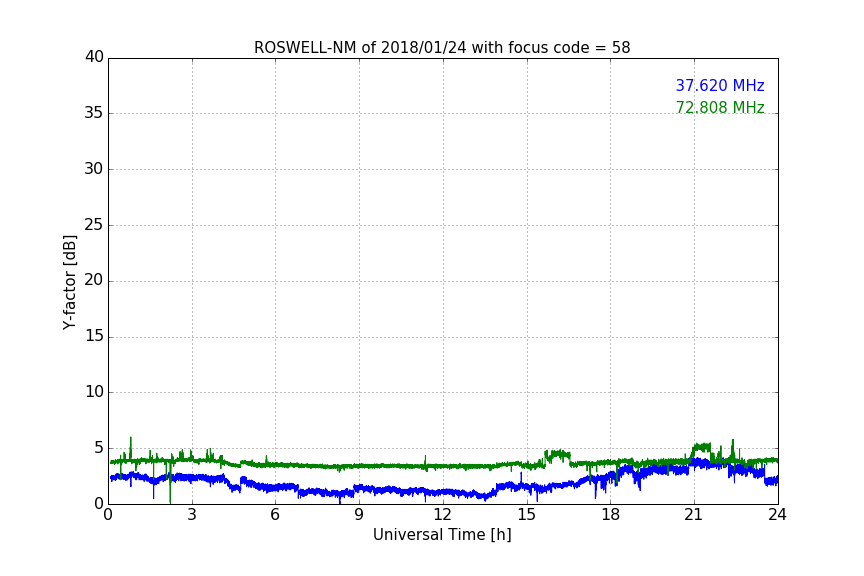Viewport: 864px width, 576px height.
Task: Click the blue curve minimum near hour 13.5
Action: (x=485, y=498)
